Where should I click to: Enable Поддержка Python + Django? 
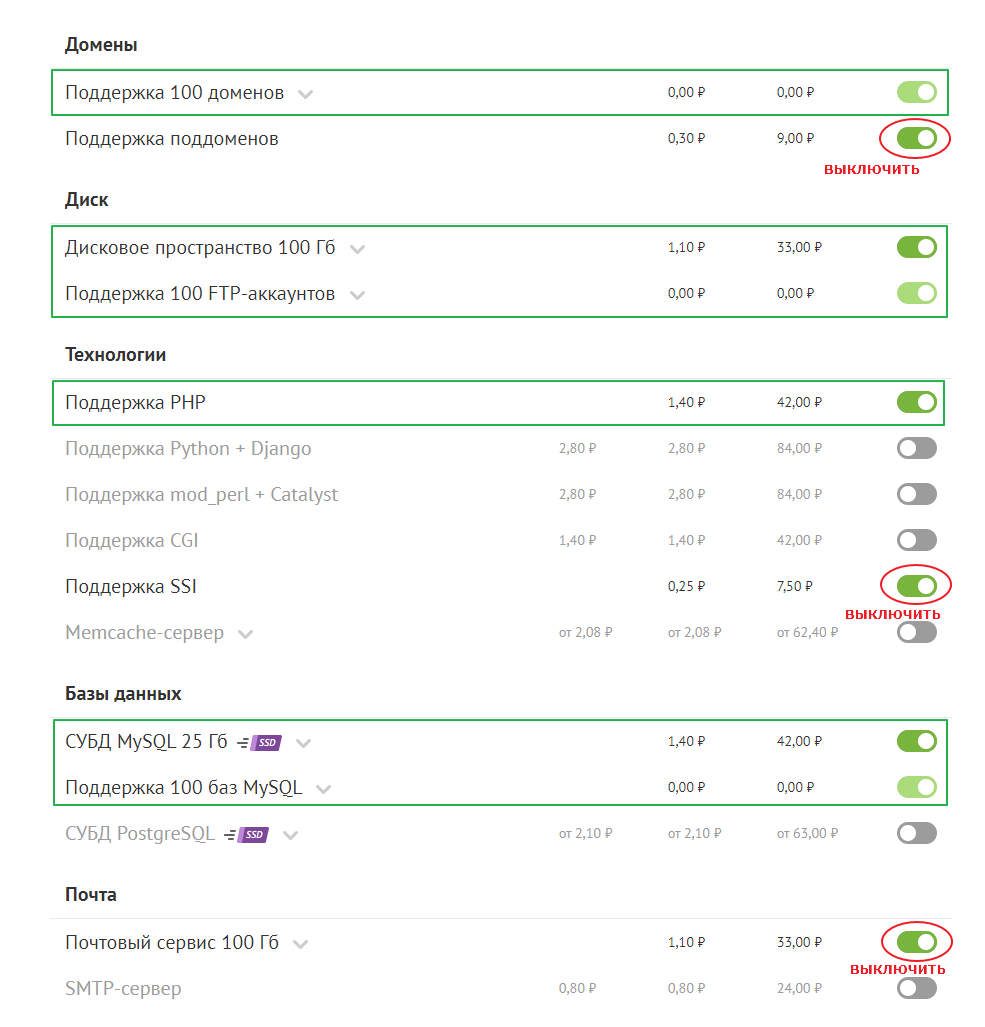(916, 449)
